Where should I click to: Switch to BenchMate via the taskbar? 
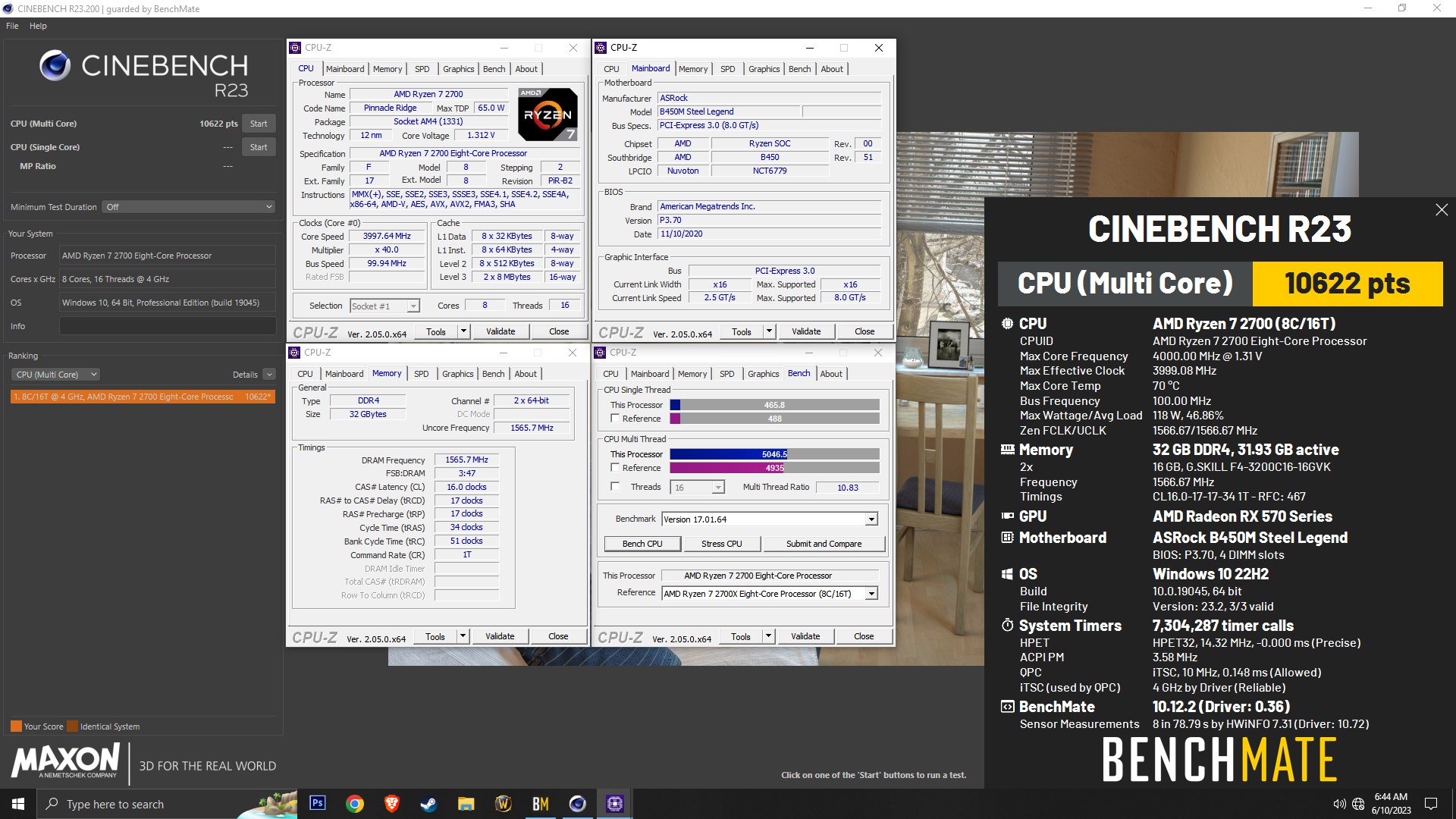point(541,803)
